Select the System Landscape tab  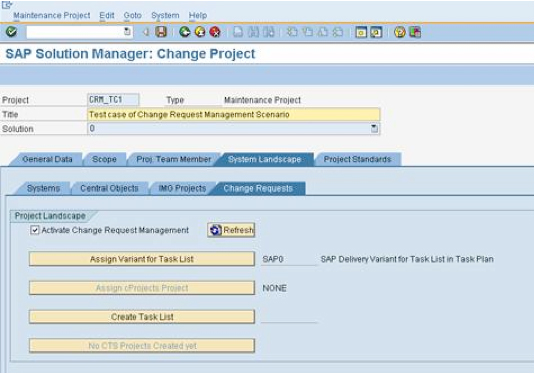pos(264,159)
